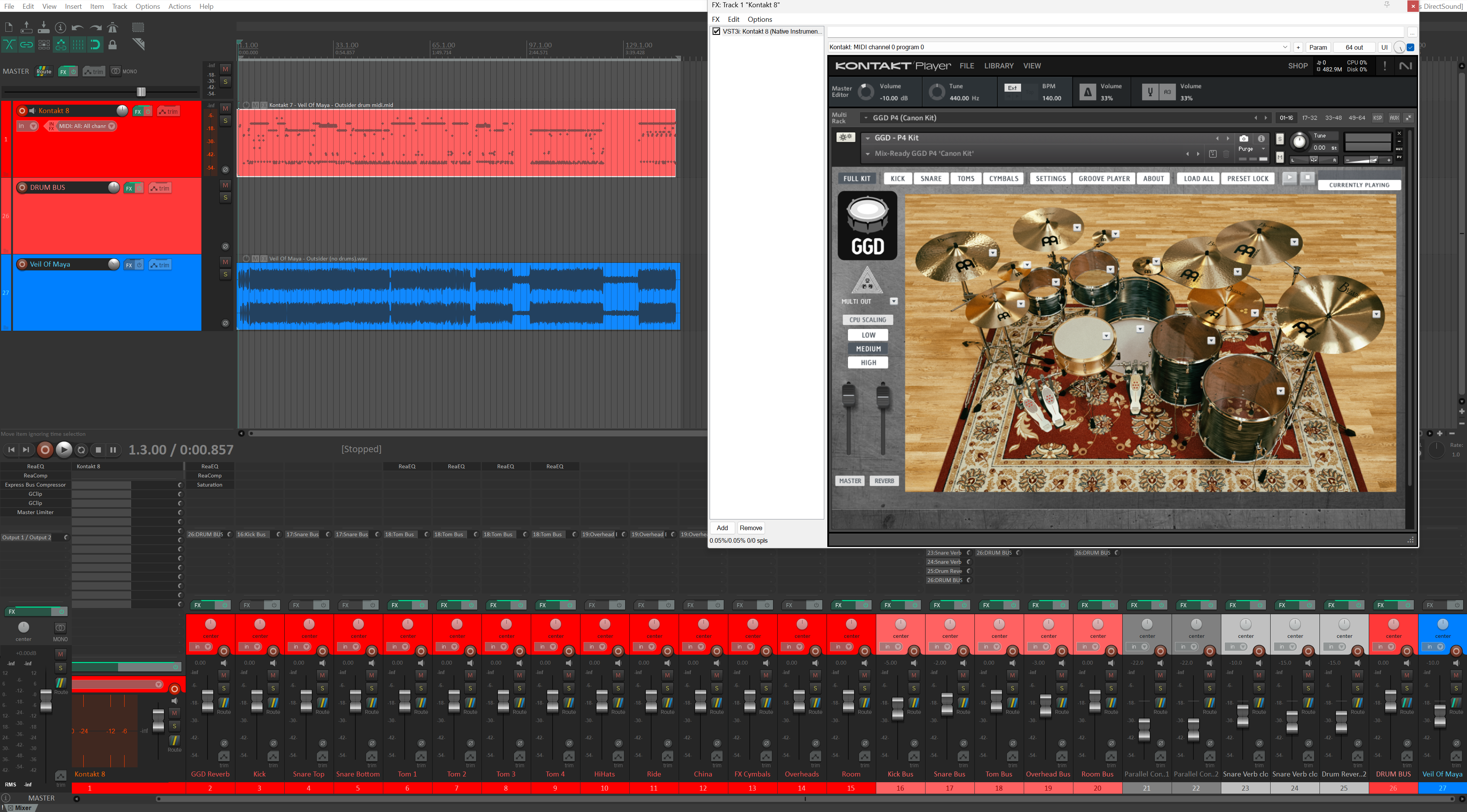Viewport: 1467px width, 812px height.
Task: Mute the Veil Of Maya track
Action: [225, 262]
